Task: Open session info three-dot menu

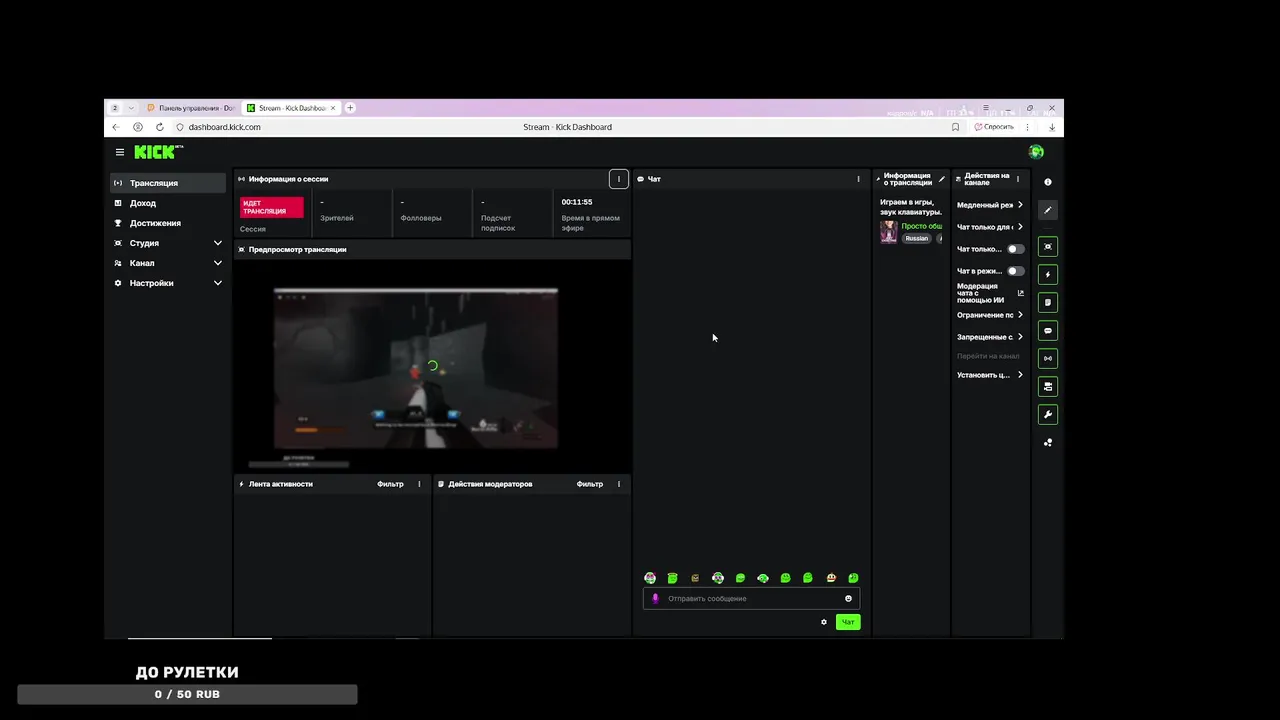Action: (618, 179)
